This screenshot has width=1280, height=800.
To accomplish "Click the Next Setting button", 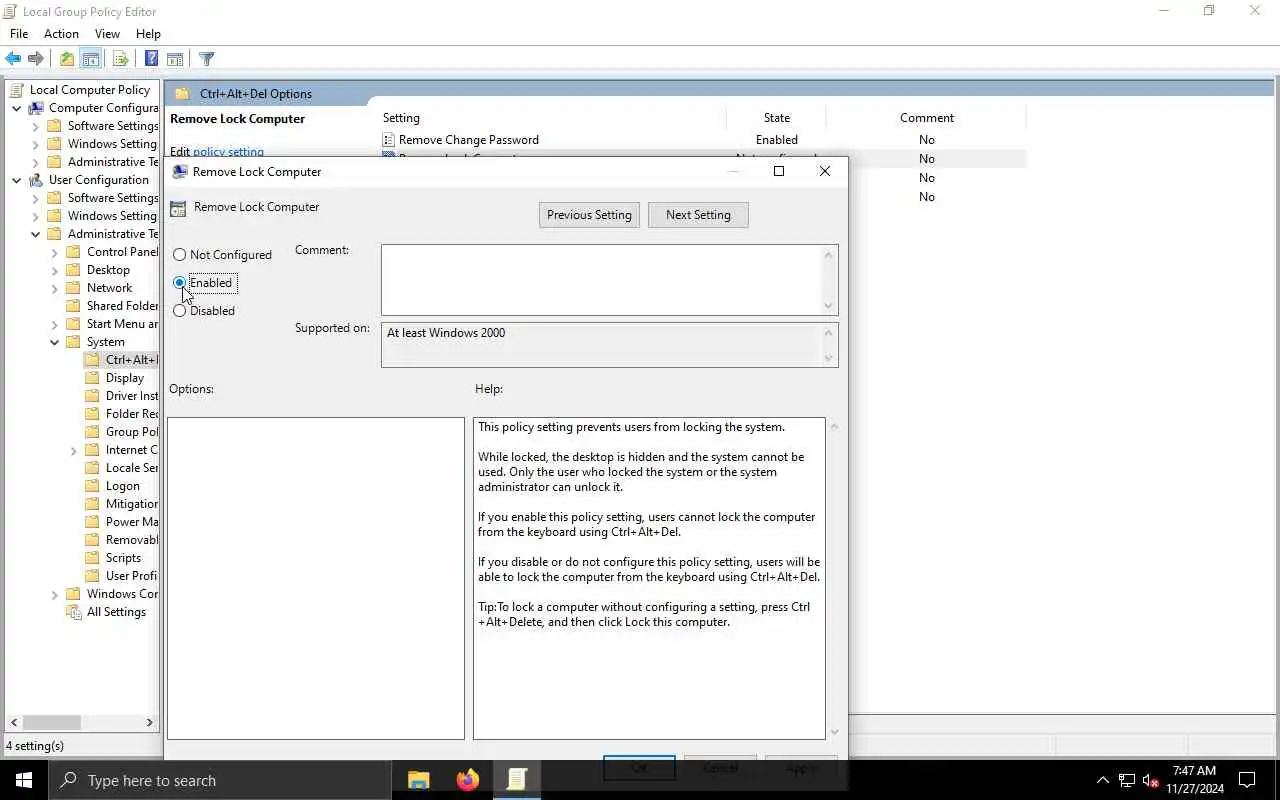I will pyautogui.click(x=698, y=215).
